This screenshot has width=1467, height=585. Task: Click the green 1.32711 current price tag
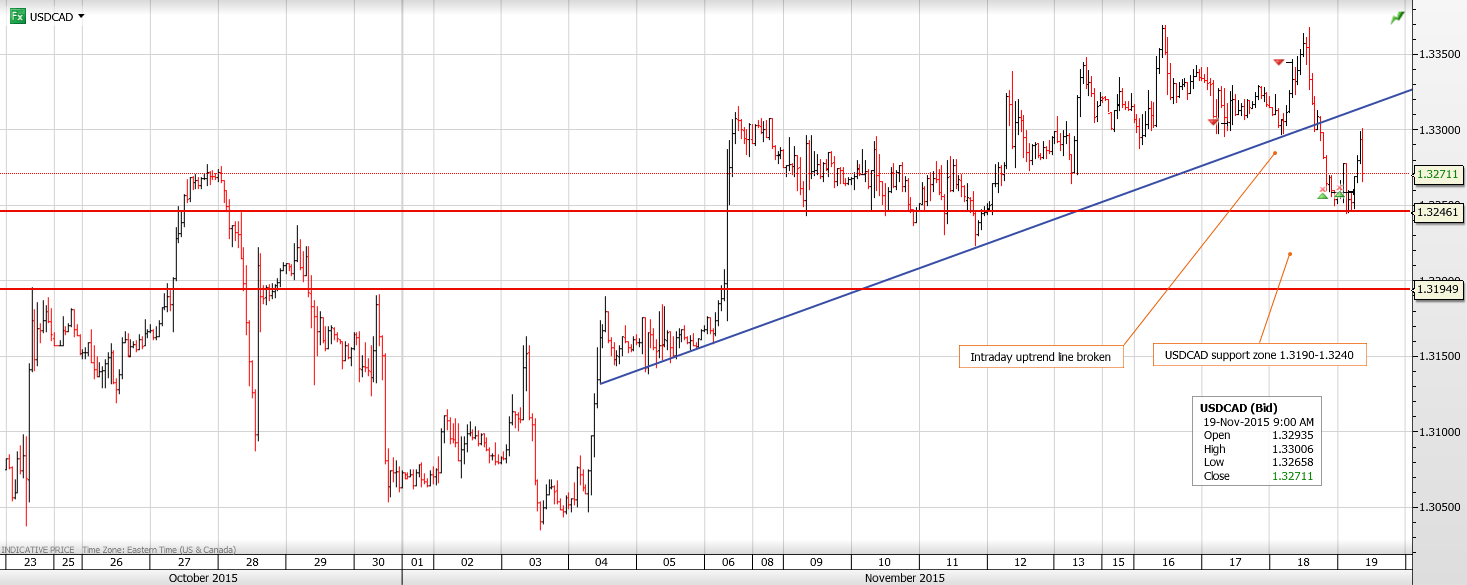(1437, 173)
